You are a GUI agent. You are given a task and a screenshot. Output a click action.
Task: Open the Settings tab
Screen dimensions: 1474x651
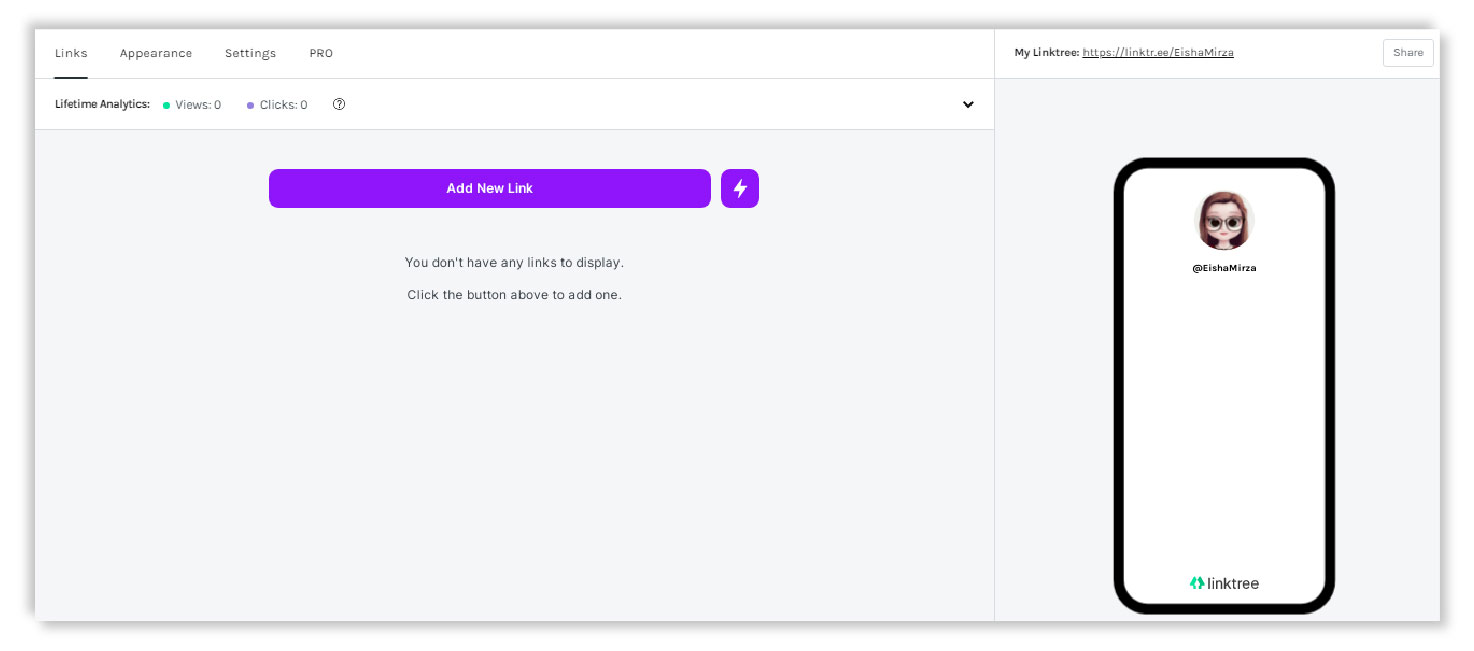pyautogui.click(x=250, y=53)
